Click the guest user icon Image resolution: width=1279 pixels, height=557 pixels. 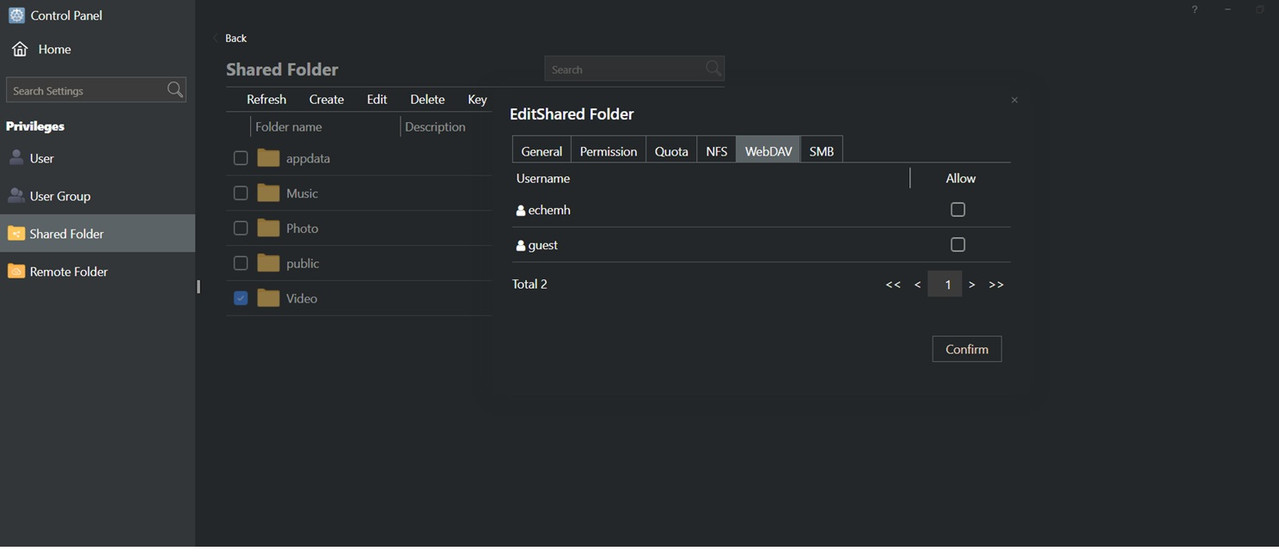521,245
